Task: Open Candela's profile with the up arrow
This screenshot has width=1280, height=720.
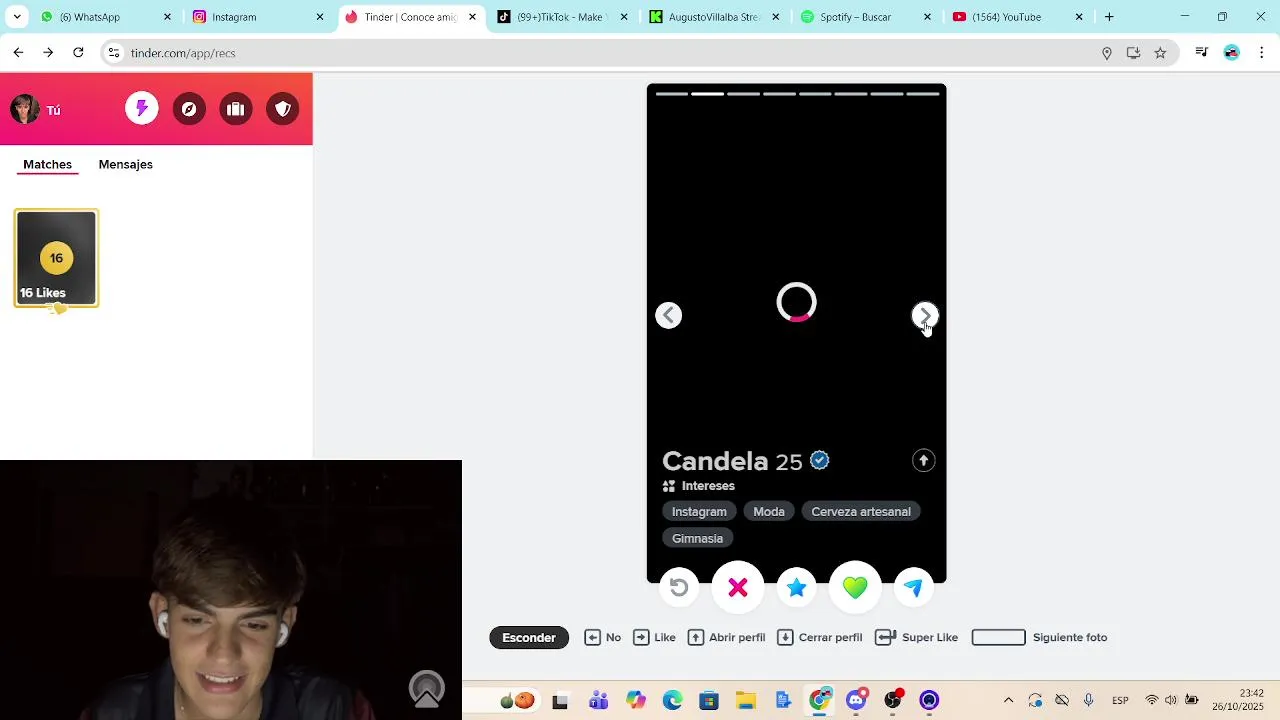Action: [x=923, y=460]
